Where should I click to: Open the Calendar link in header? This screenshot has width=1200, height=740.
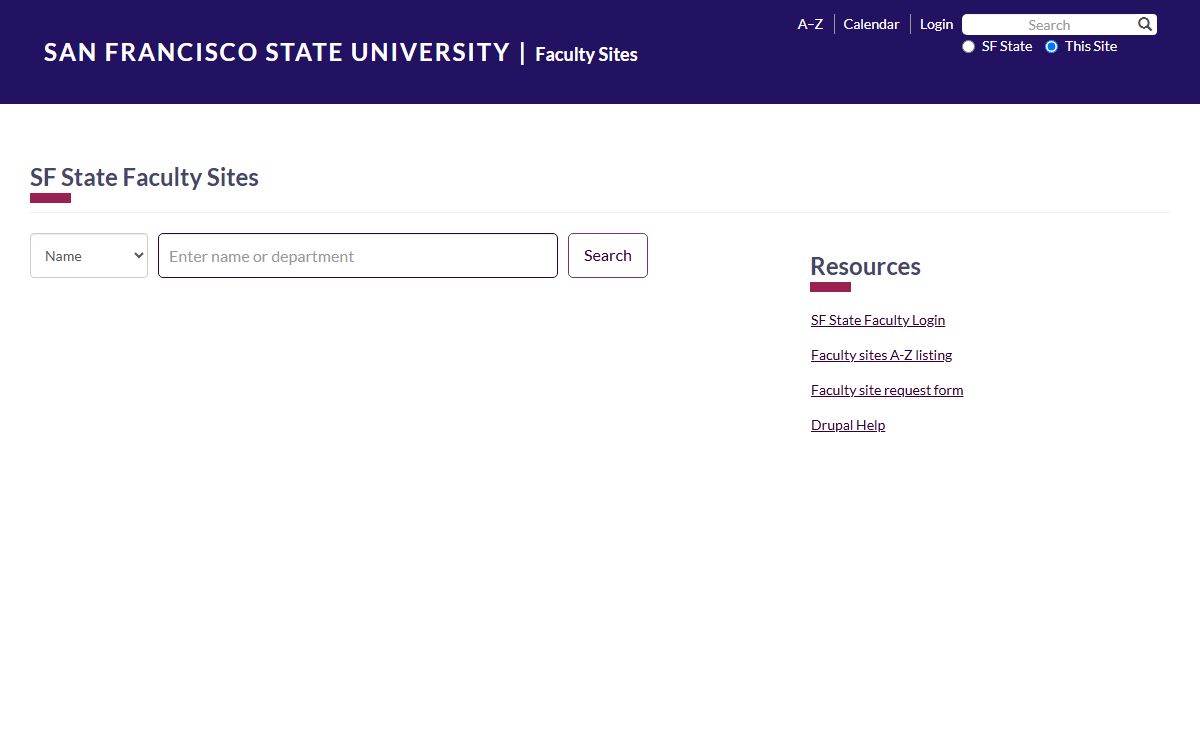pyautogui.click(x=871, y=25)
